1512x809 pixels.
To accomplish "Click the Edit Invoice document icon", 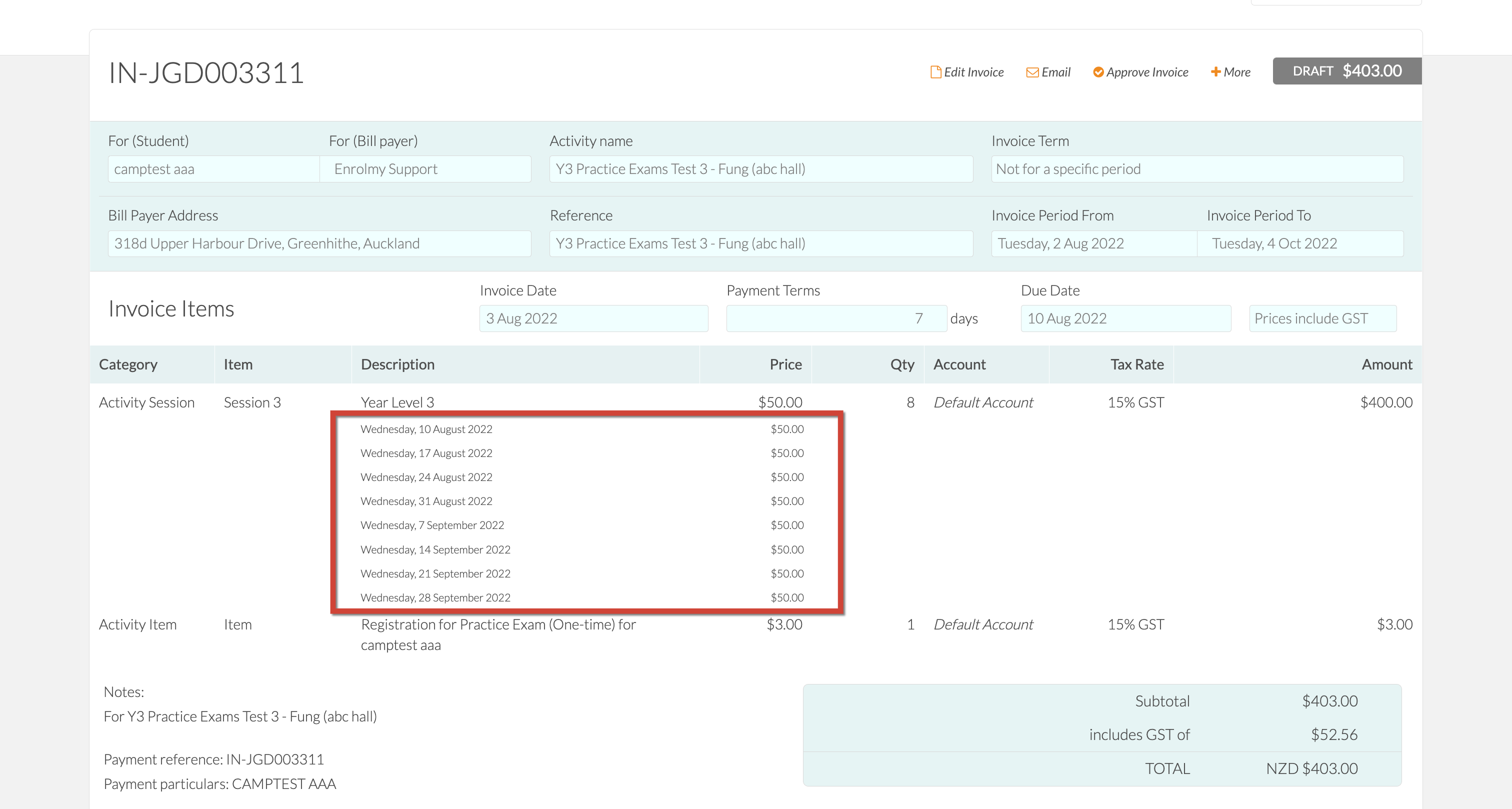I will tap(935, 72).
